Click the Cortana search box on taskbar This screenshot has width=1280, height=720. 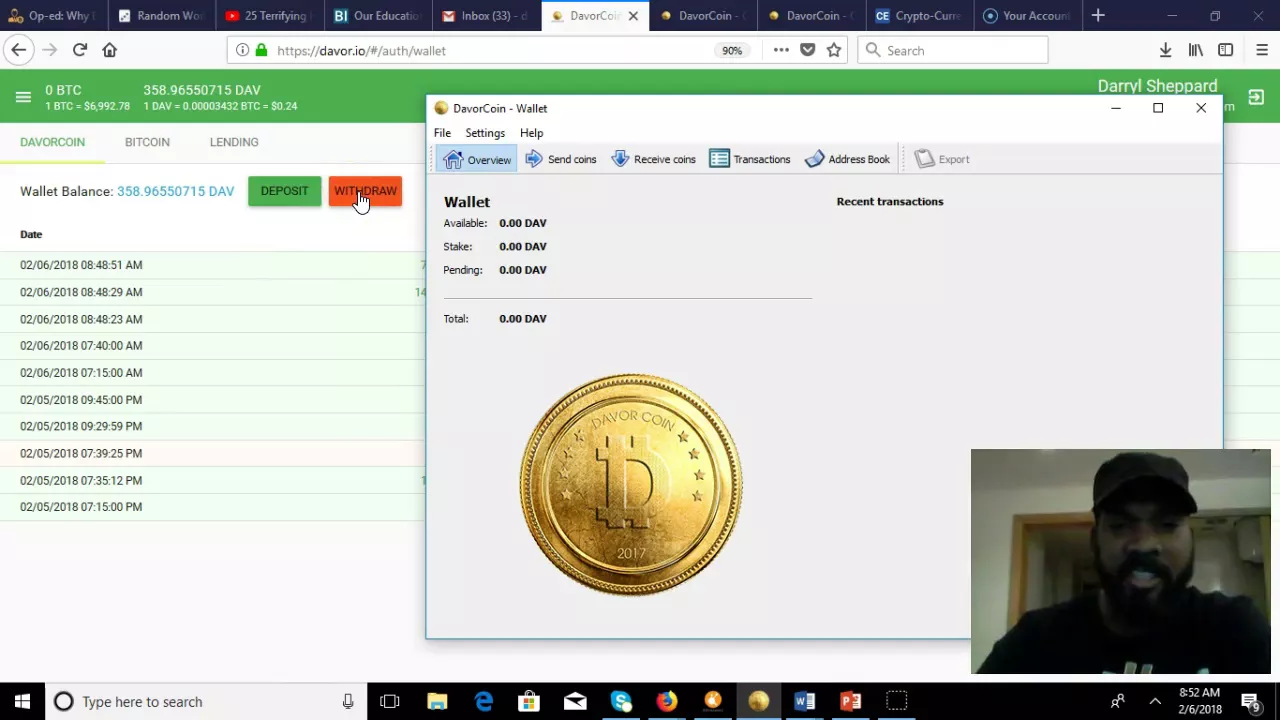click(205, 701)
